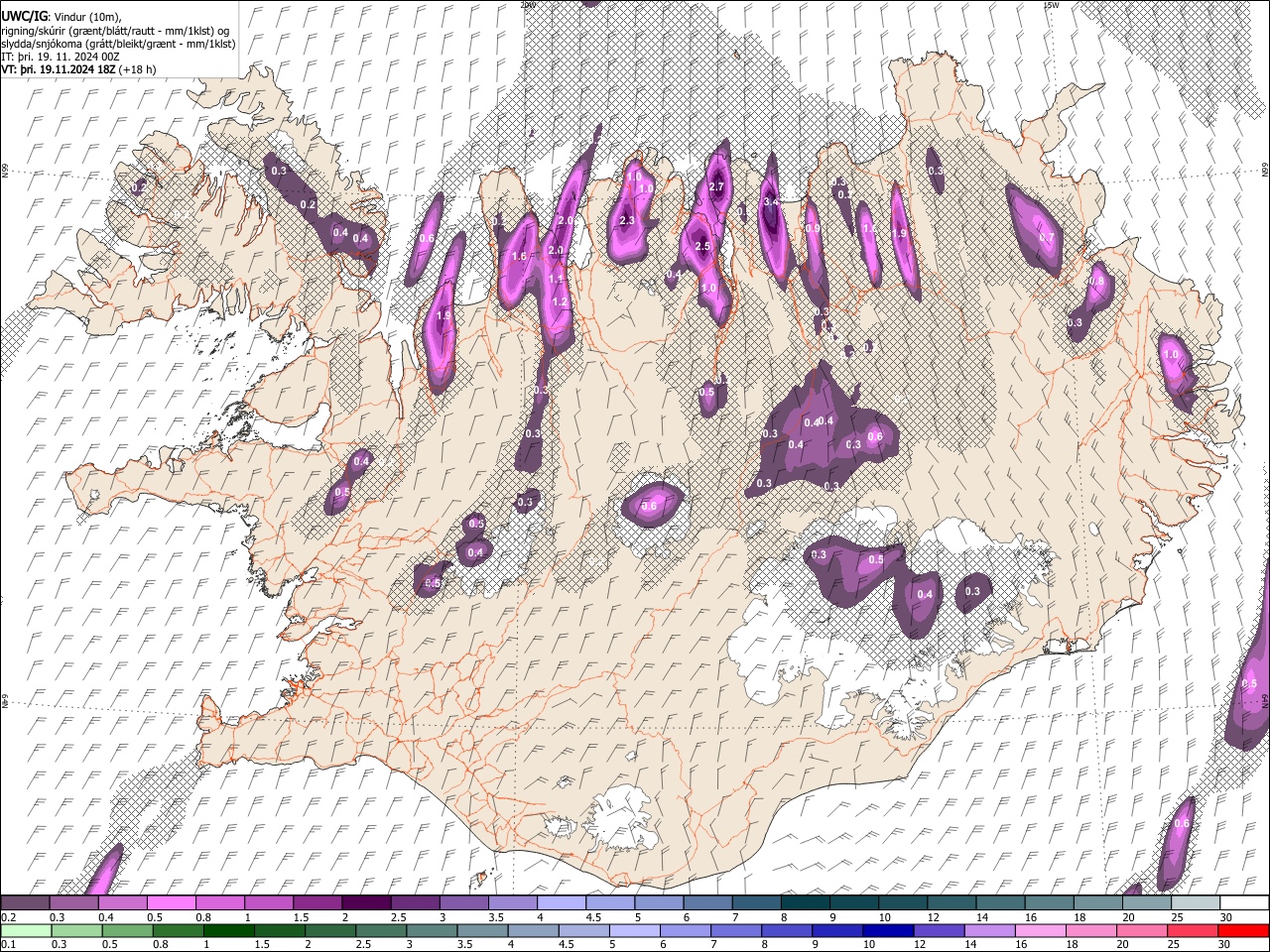Viewport: 1270px width, 952px height.
Task: Select the pale lavender swatch between 4 and 4.5
Action: coord(560,902)
